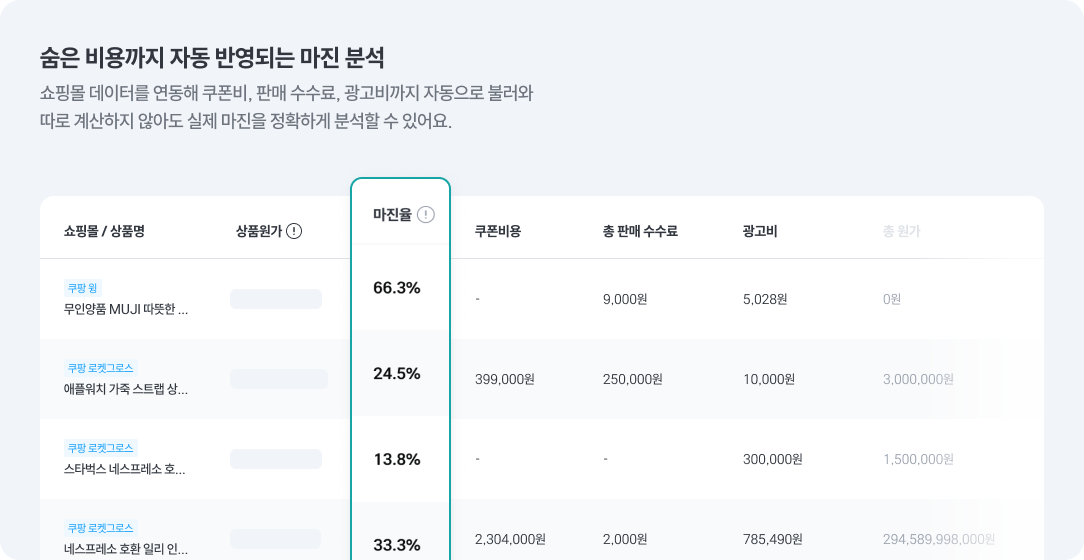Screen dimensions: 1084x560
Task: Click the faded 총 원가 column header
Action: [901, 231]
